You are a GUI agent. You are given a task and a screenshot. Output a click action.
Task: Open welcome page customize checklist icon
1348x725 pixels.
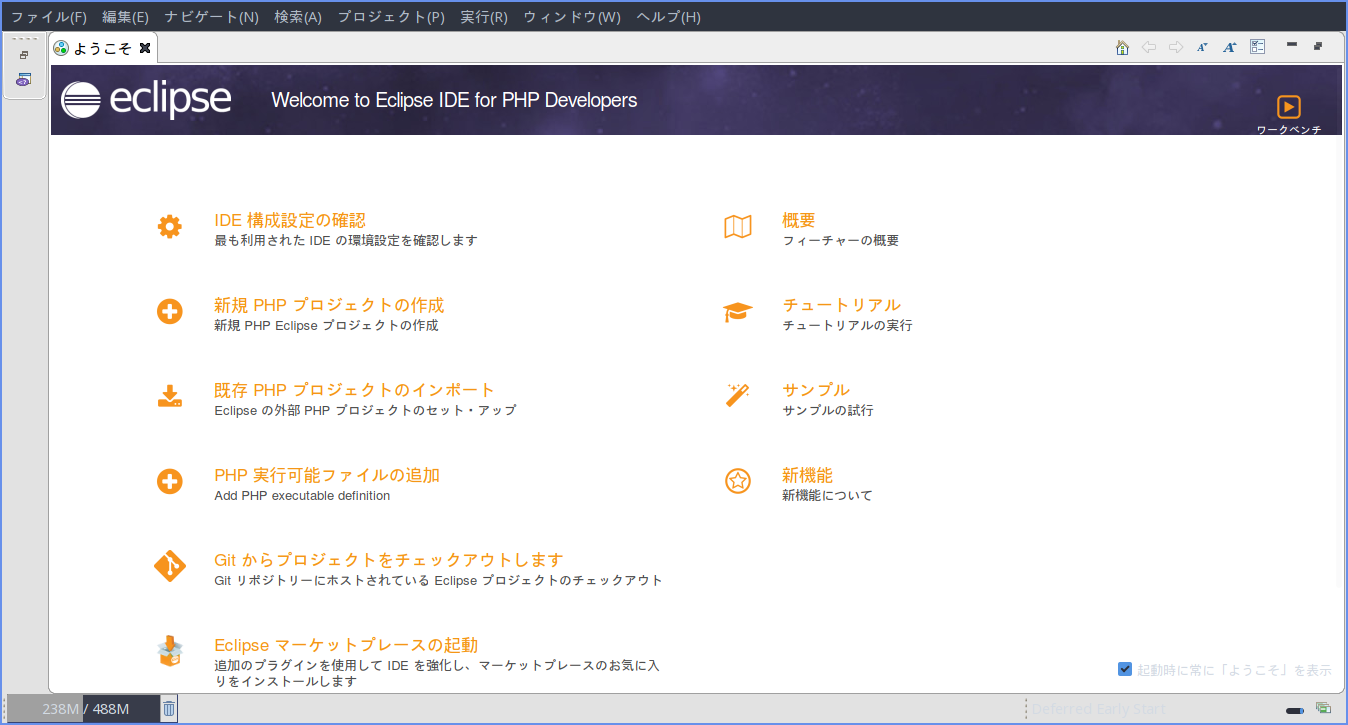click(x=1257, y=47)
